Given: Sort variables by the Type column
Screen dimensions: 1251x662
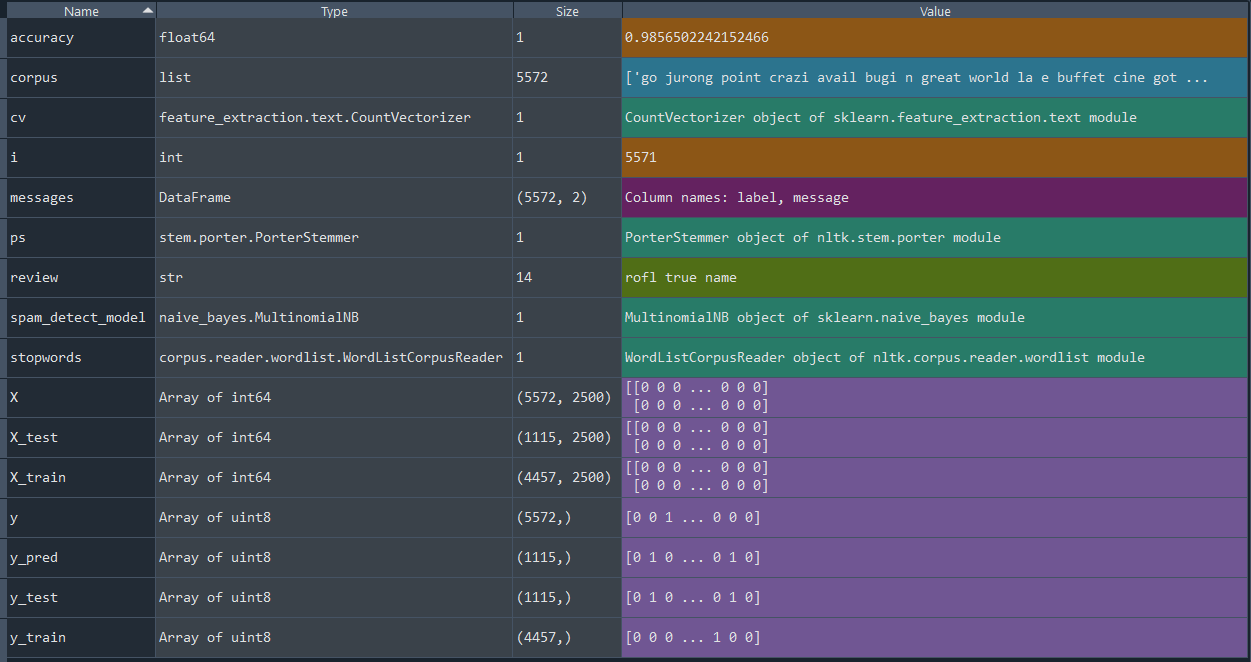Looking at the screenshot, I should (x=334, y=11).
